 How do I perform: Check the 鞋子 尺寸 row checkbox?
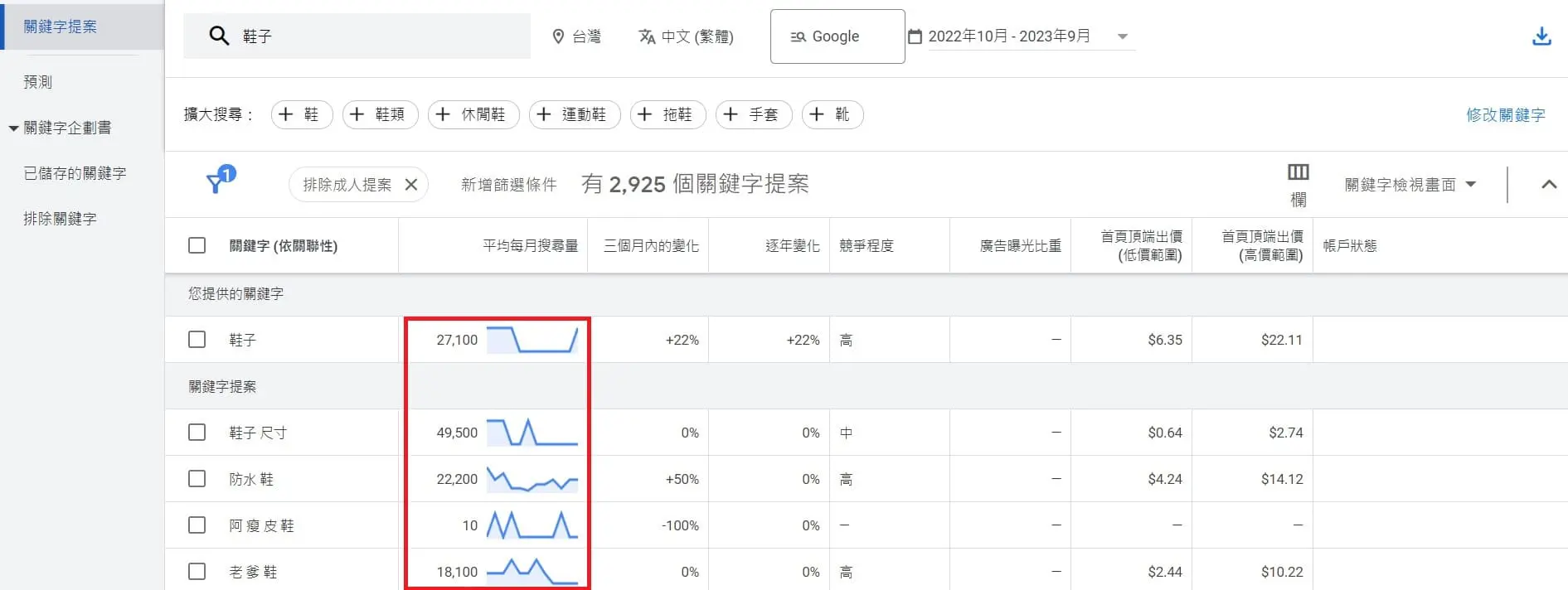197,433
